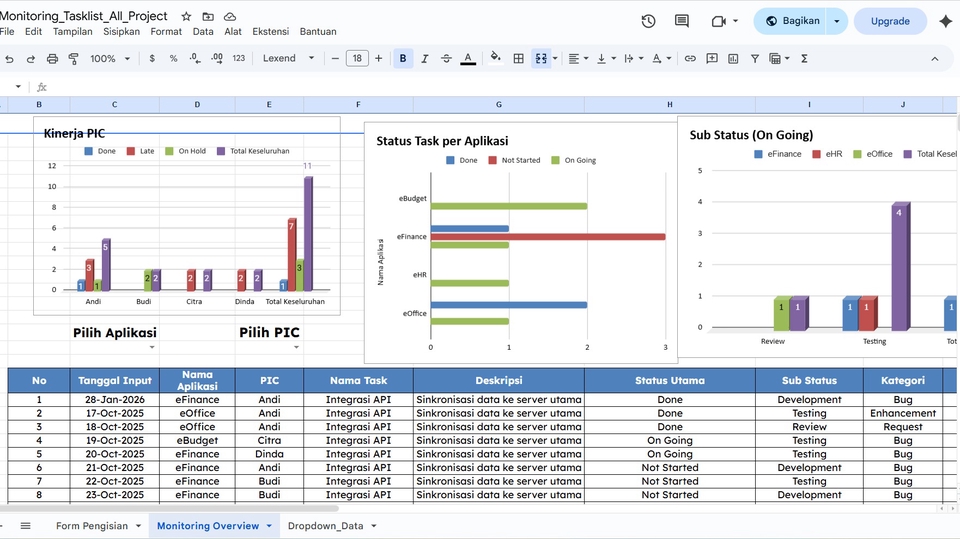Open Pilih Aplikasi dropdown arrow
The height and width of the screenshot is (539, 960).
pos(152,347)
